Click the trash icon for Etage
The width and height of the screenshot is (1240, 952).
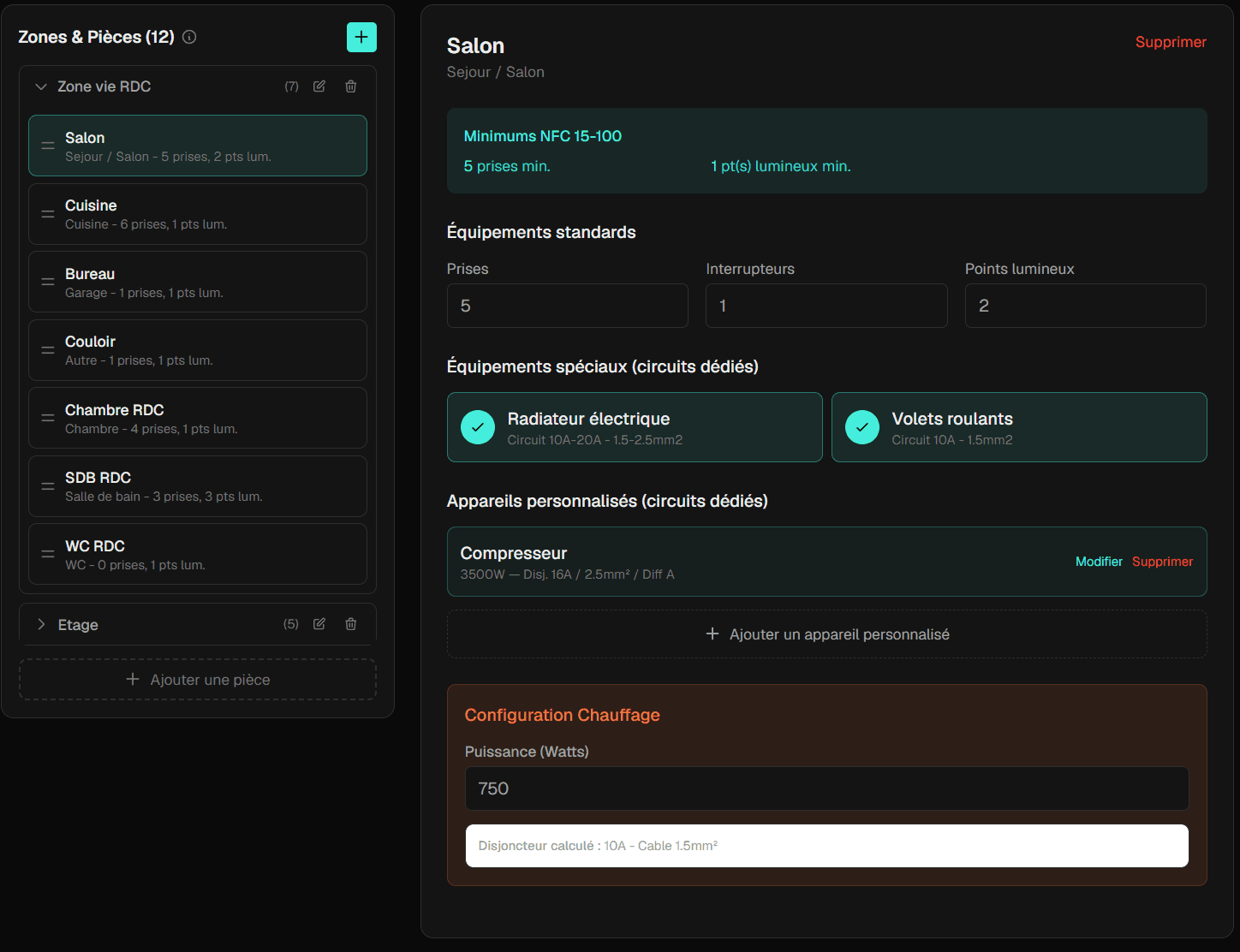(x=350, y=624)
